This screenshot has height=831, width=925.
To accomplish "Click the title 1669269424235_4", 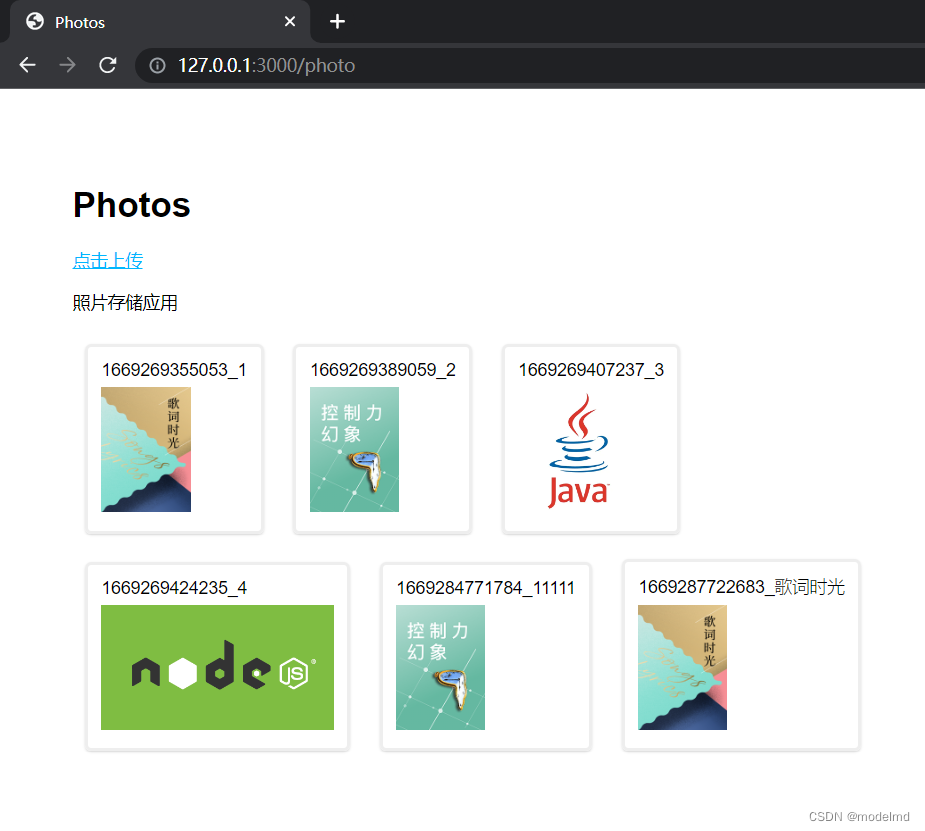I will click(174, 588).
